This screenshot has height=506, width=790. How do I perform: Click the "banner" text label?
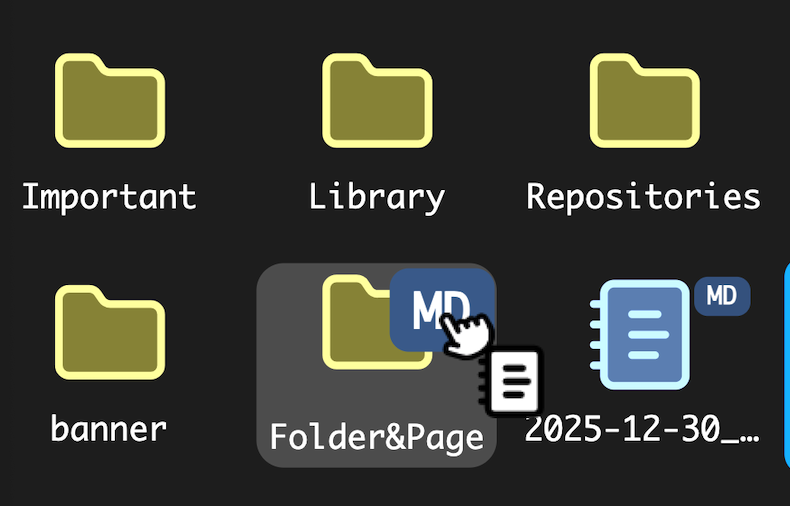[x=108, y=428]
